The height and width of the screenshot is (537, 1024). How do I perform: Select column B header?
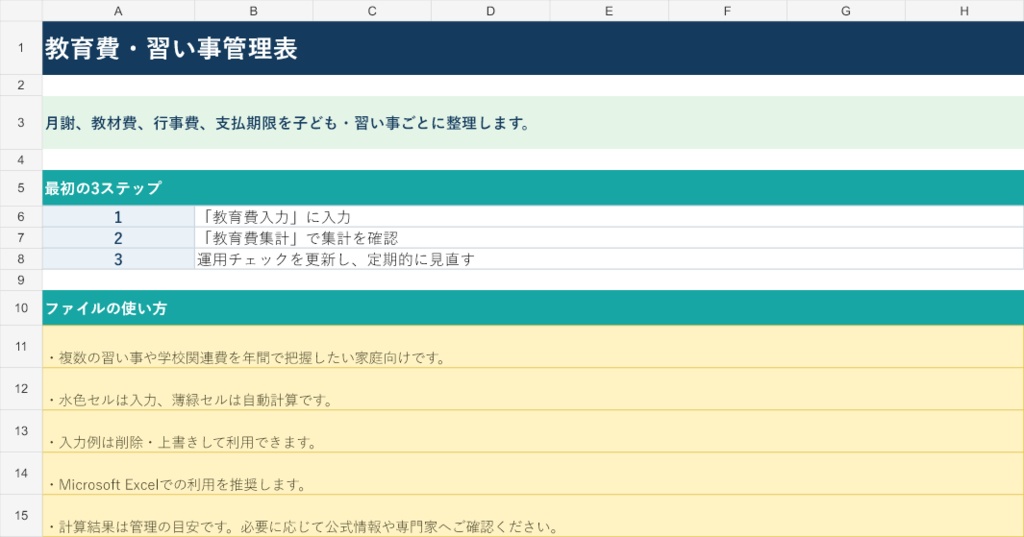click(253, 10)
